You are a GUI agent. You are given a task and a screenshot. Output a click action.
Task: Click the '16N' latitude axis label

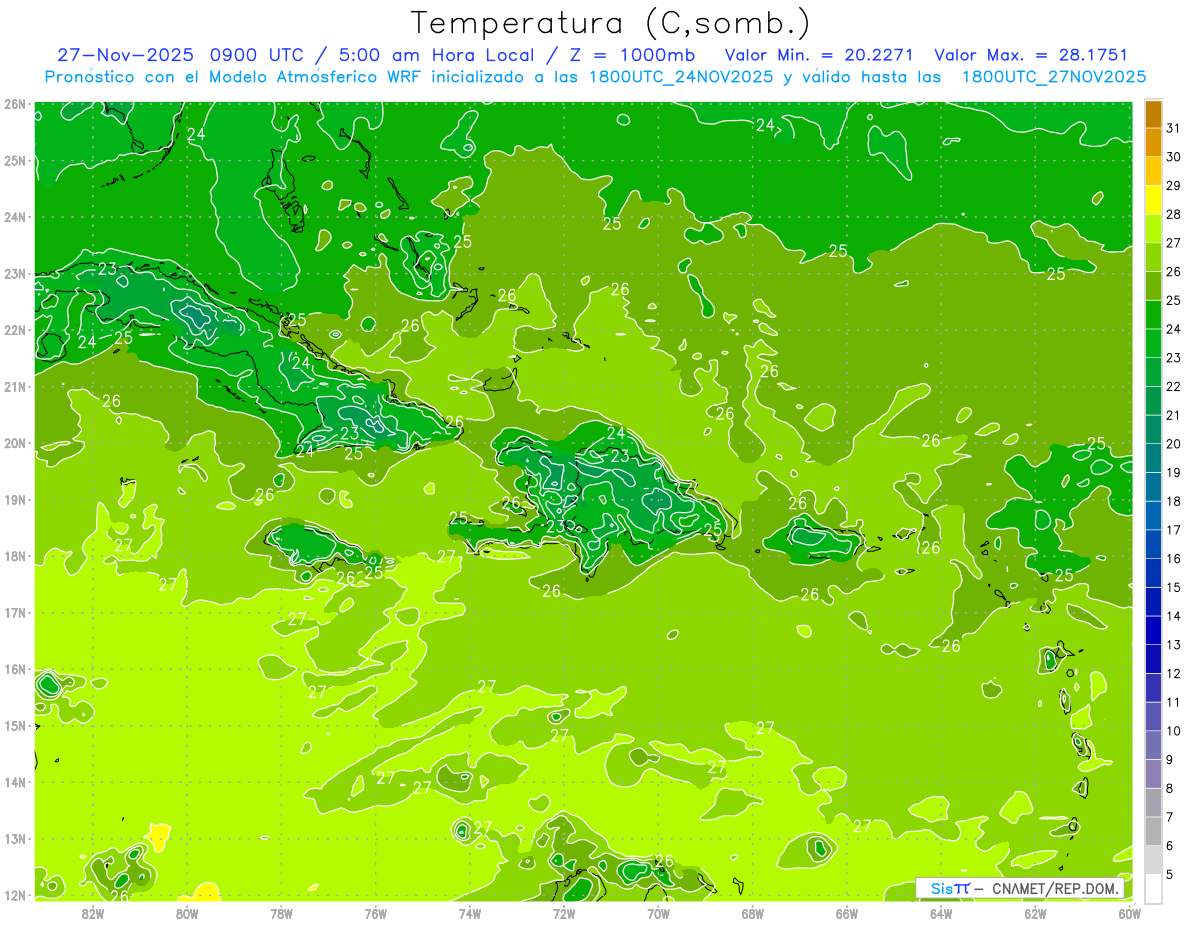14,669
